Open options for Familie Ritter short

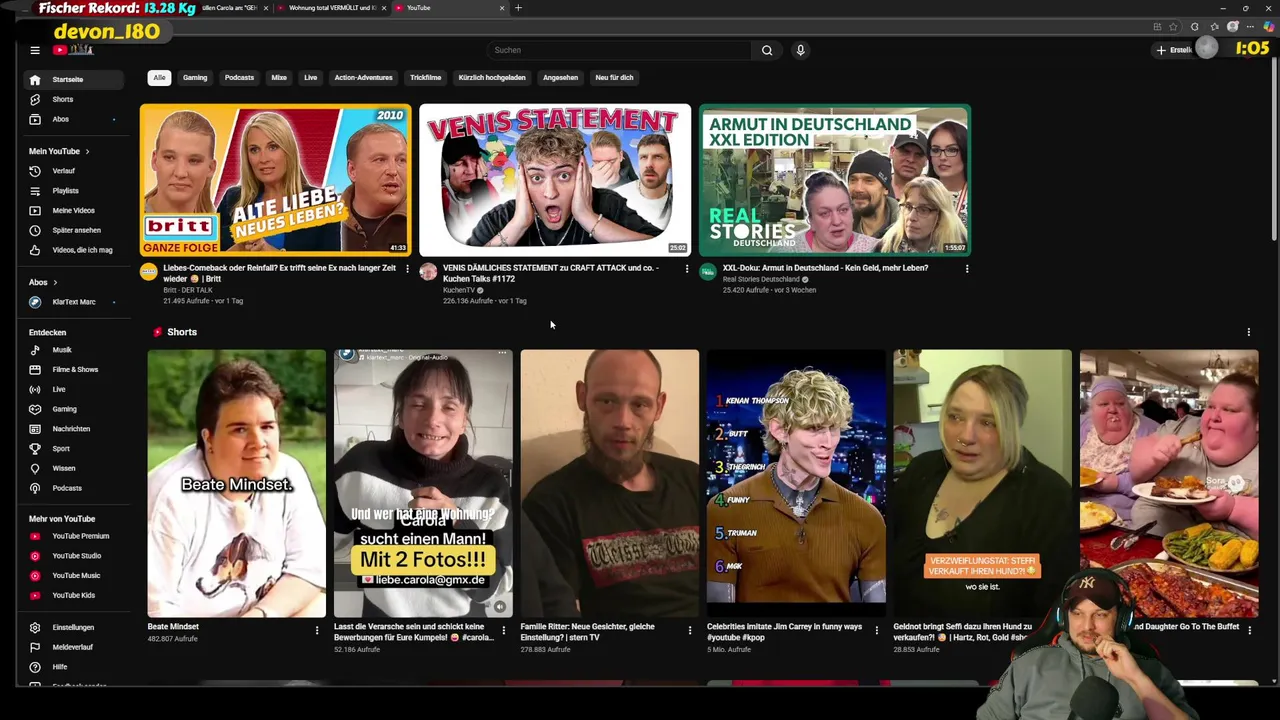(689, 630)
